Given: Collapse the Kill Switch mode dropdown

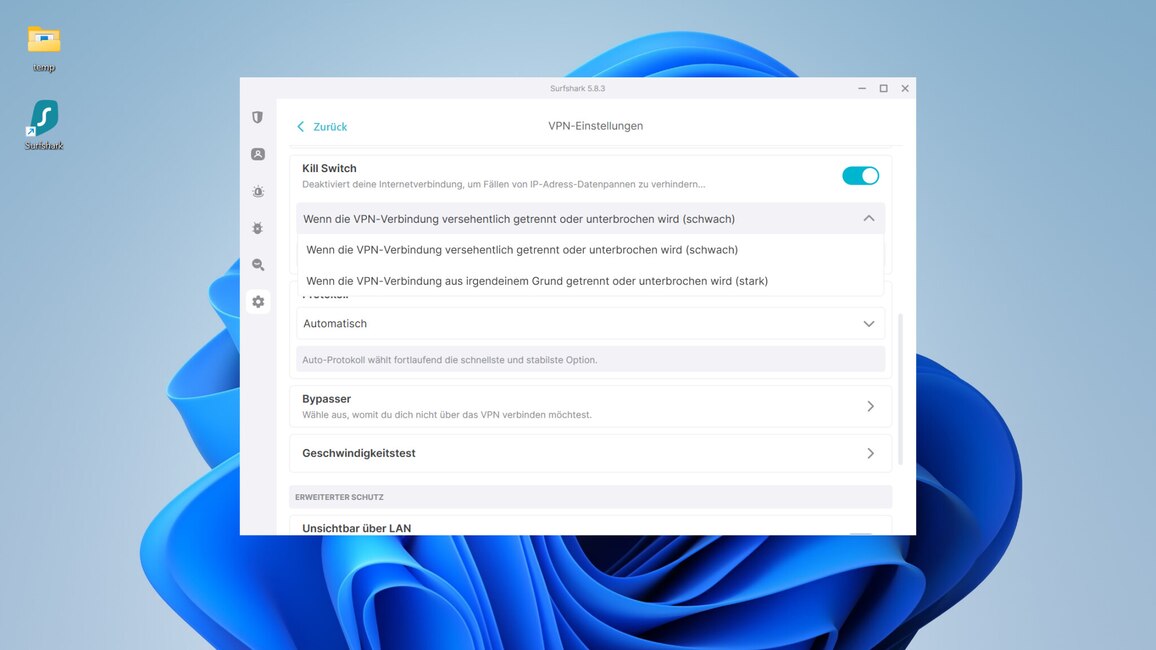Looking at the screenshot, I should [868, 219].
